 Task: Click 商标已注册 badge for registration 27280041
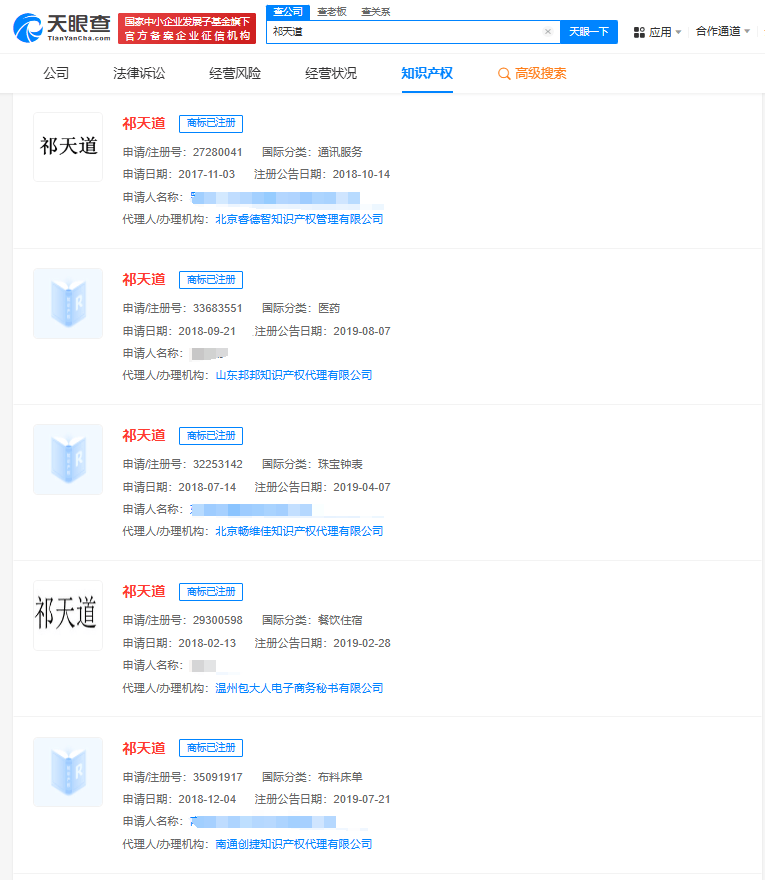[211, 123]
